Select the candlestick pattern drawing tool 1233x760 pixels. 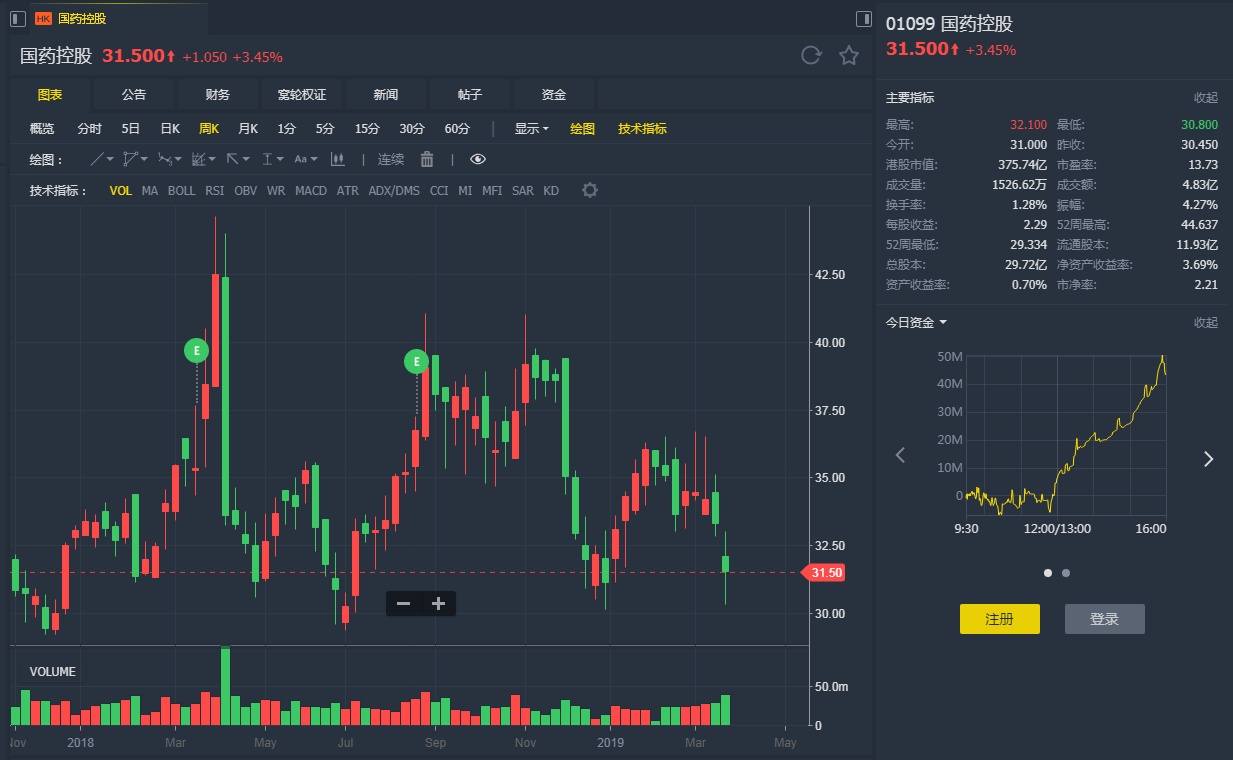pos(338,159)
